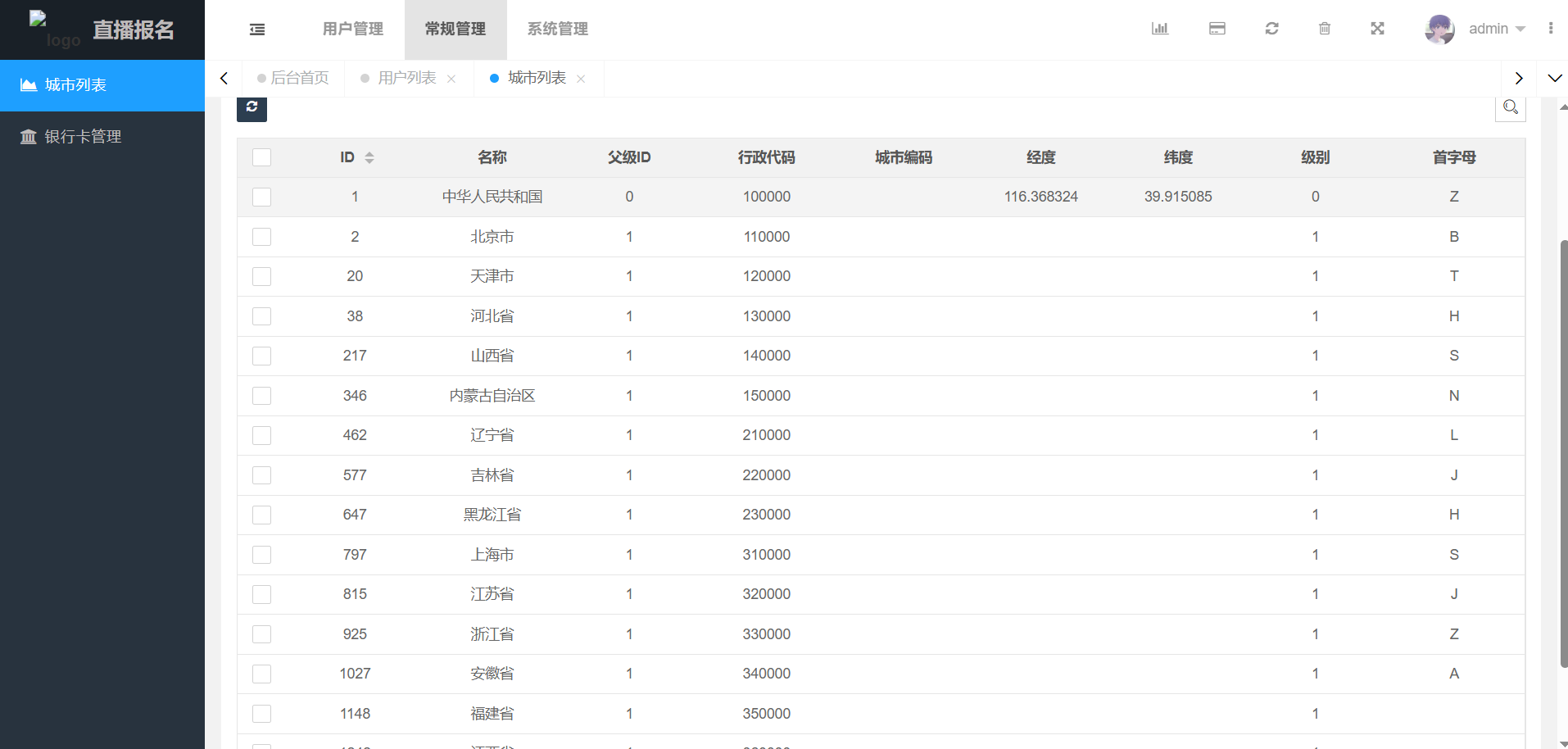Click the 直播报名 site title
The image size is (1568, 749).
point(134,30)
